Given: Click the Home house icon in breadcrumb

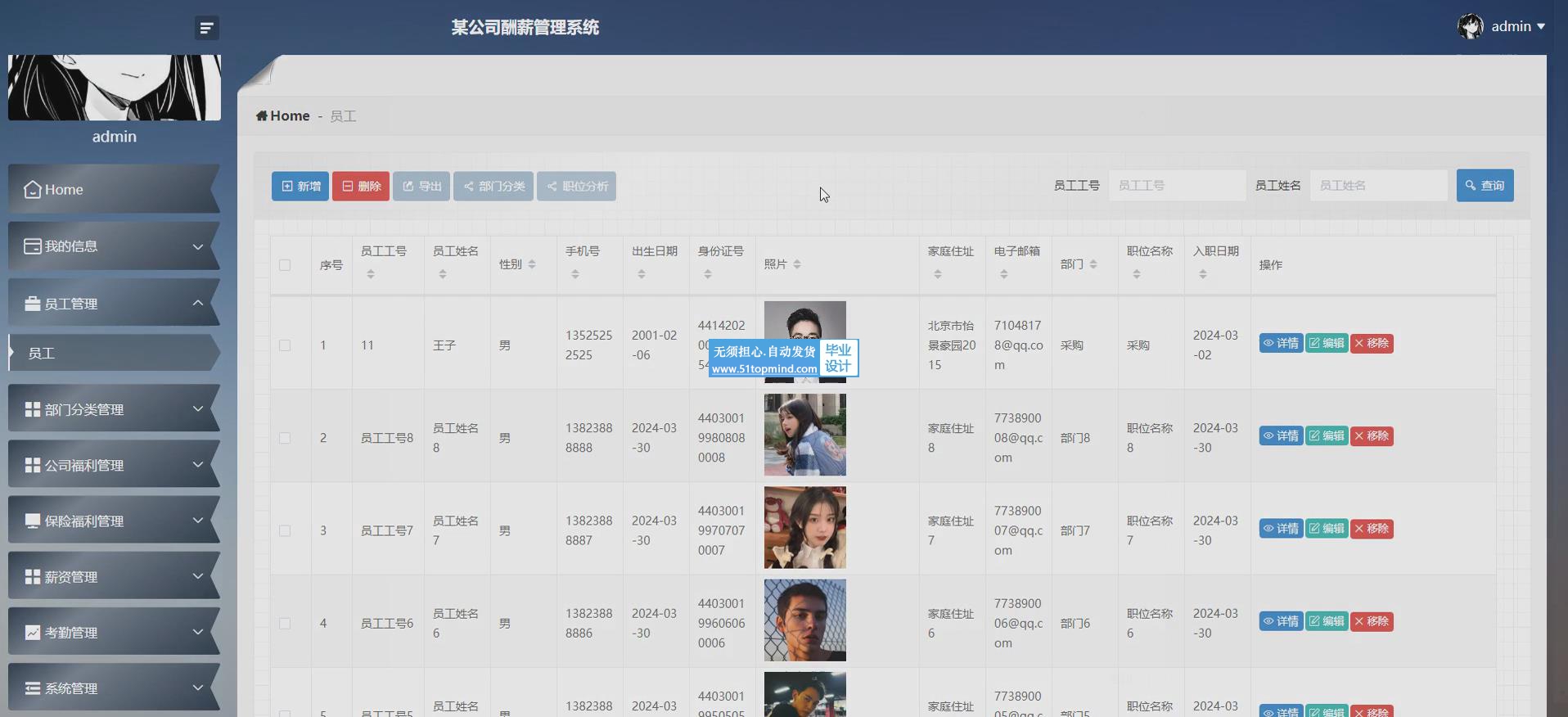Looking at the screenshot, I should click(x=262, y=115).
